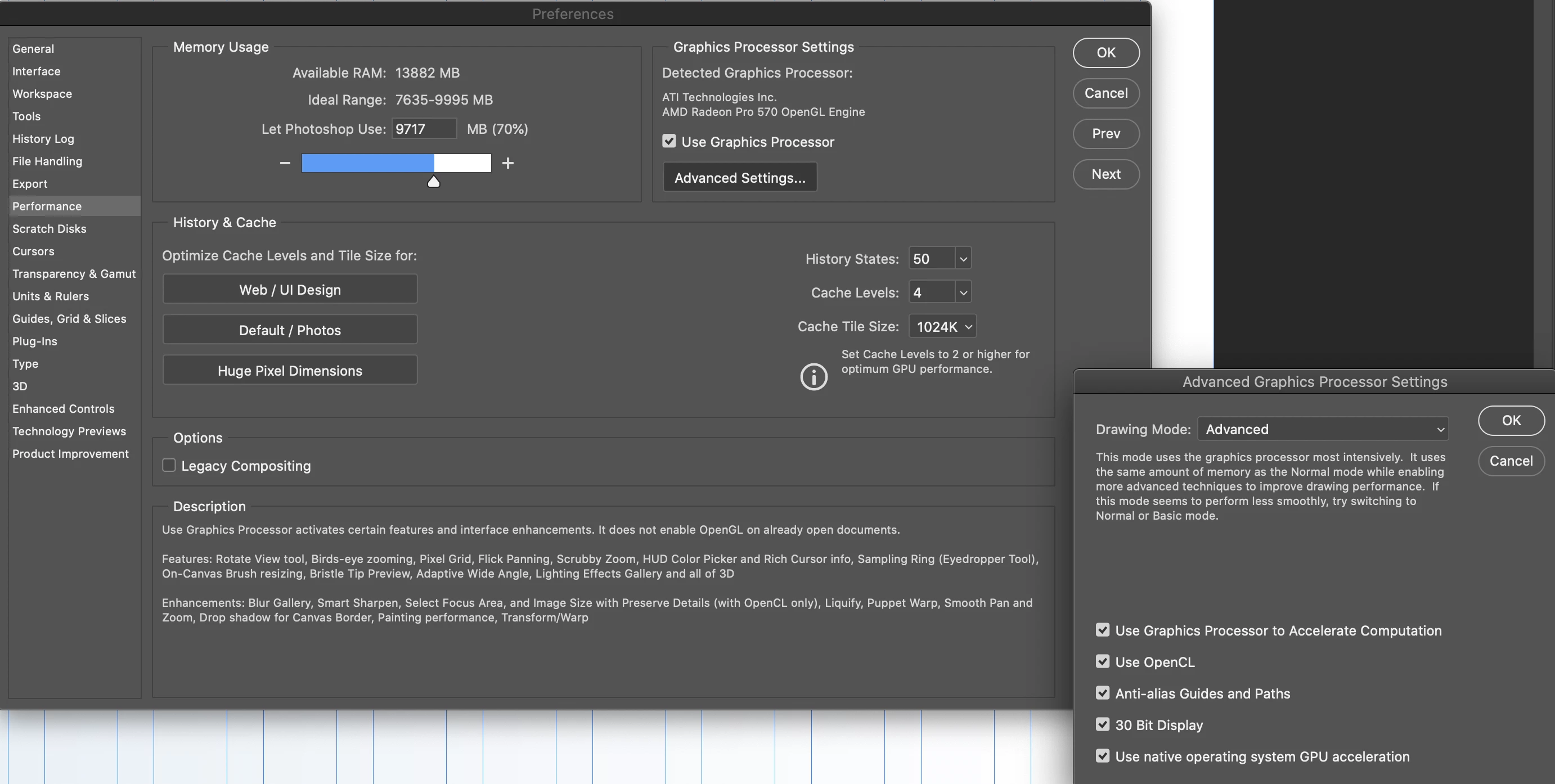1555x784 pixels.
Task: Open the History States dropdown arrow
Action: tap(963, 259)
